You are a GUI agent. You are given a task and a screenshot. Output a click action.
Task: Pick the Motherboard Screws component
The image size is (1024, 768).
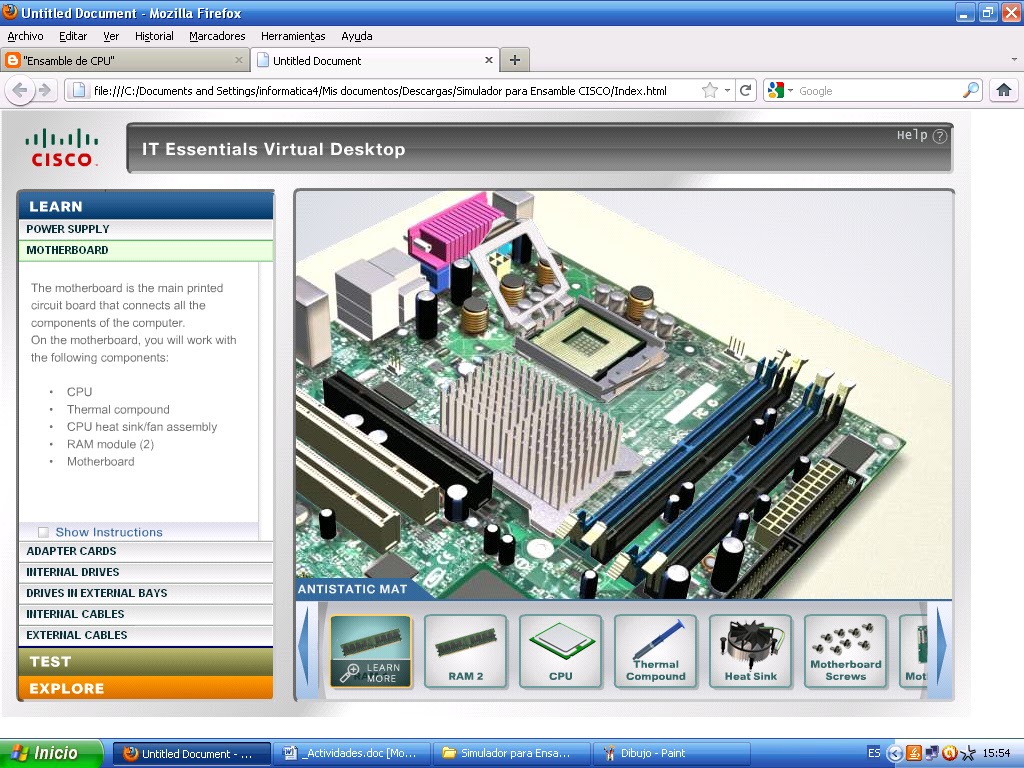pyautogui.click(x=845, y=651)
